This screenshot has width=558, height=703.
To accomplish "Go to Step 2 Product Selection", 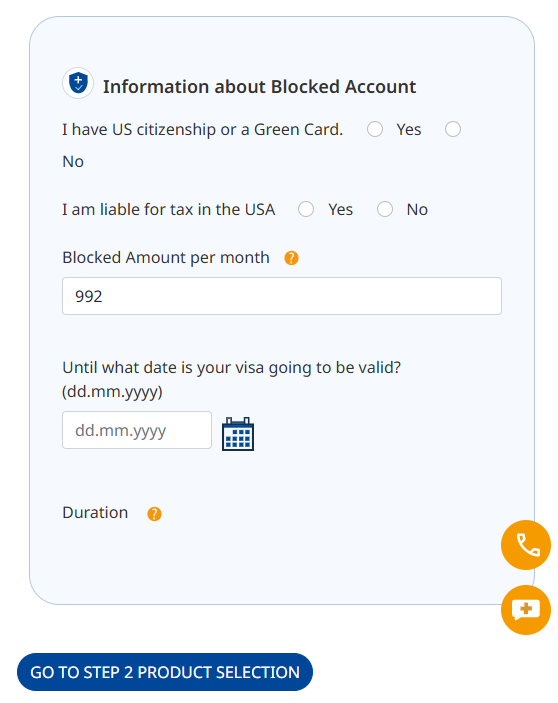I will point(165,672).
